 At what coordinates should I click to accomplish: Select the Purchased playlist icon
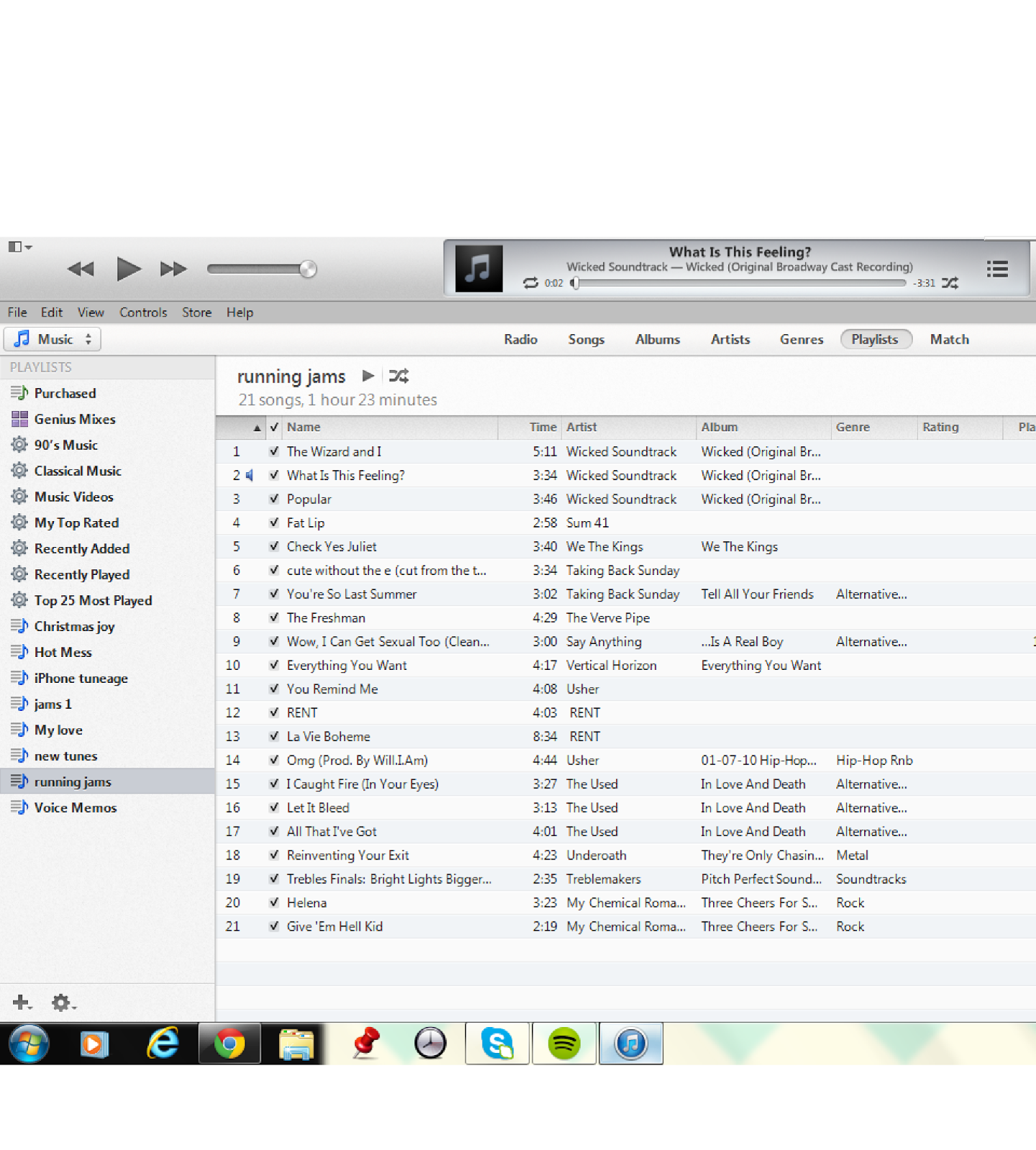pos(19,393)
